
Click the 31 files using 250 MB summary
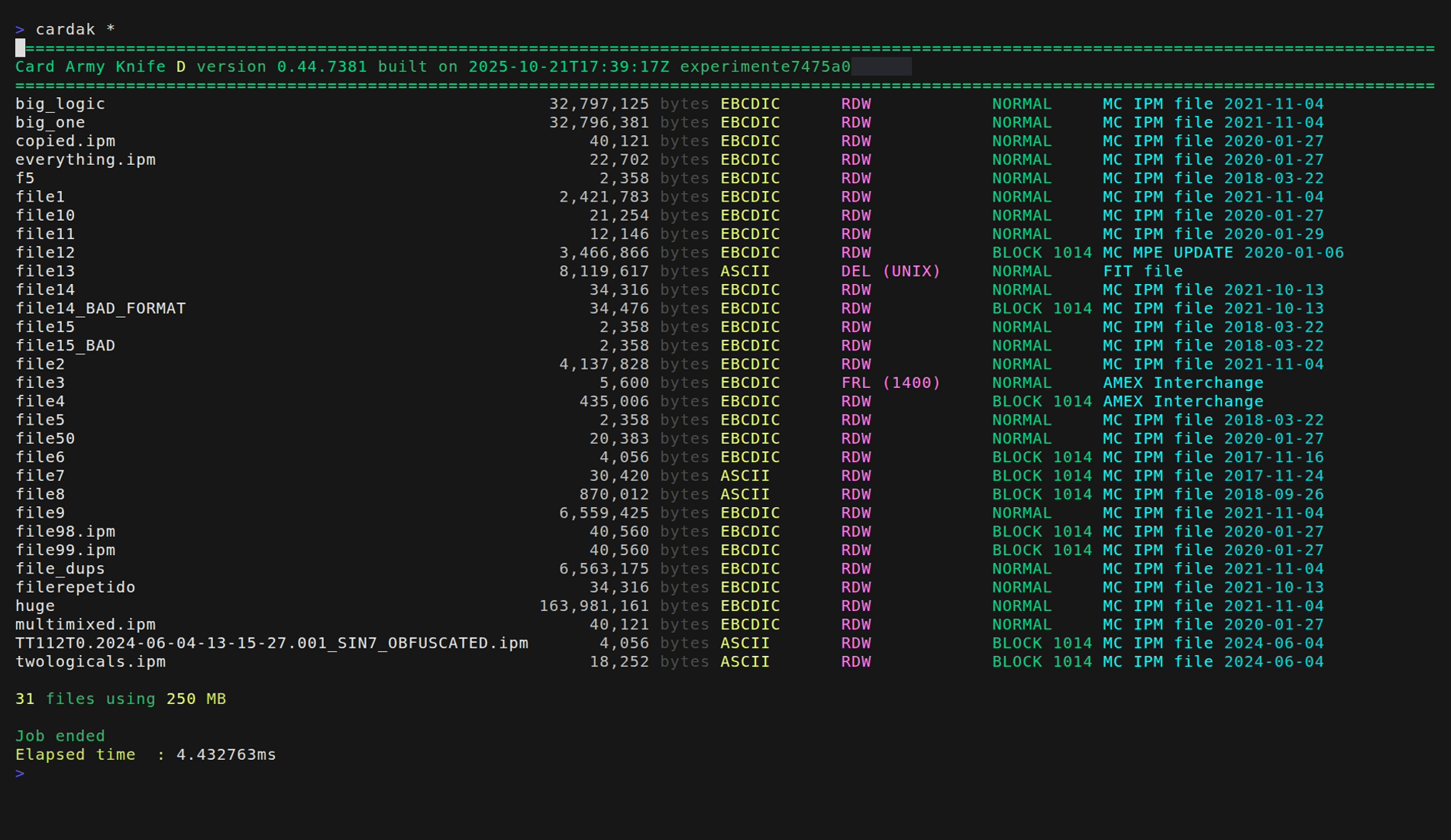pos(121,699)
